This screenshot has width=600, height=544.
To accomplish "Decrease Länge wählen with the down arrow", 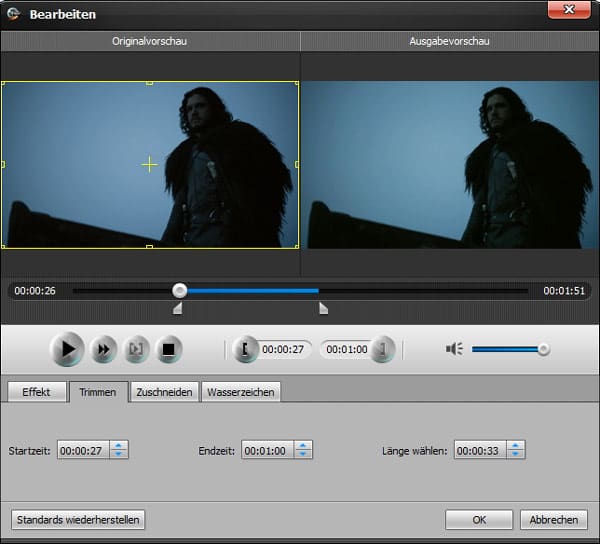I will click(x=516, y=454).
